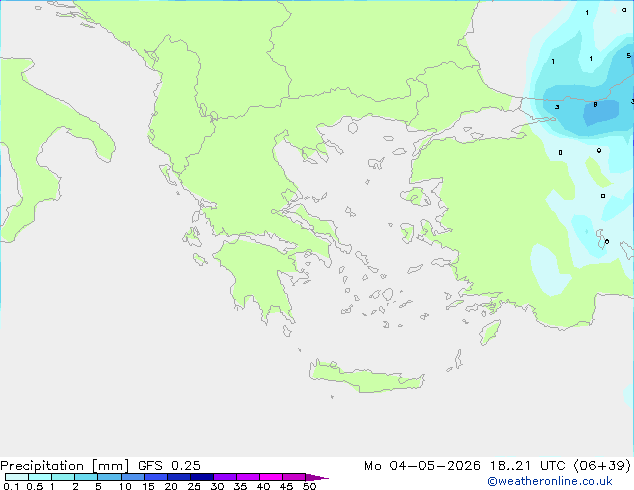This screenshot has height=490, width=634.
Task: Select the "18..21 UTC" time text
Action: [528, 466]
